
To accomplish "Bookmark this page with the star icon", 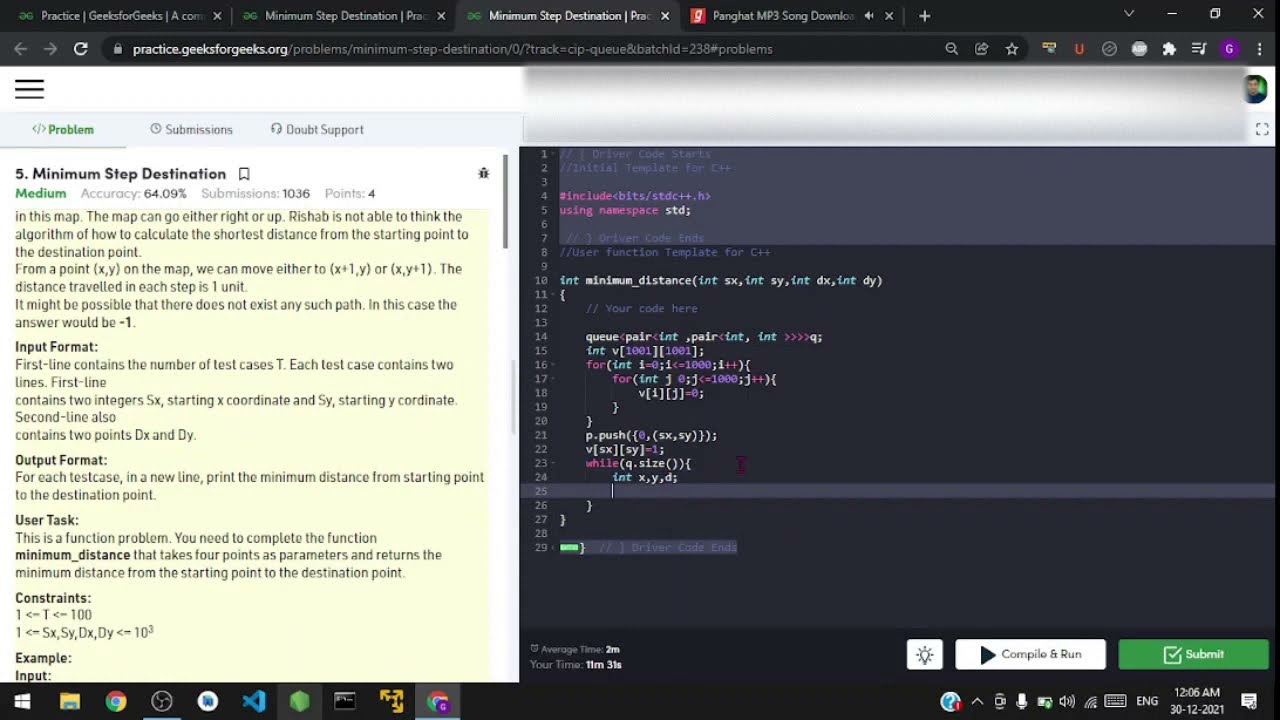I will [1011, 48].
